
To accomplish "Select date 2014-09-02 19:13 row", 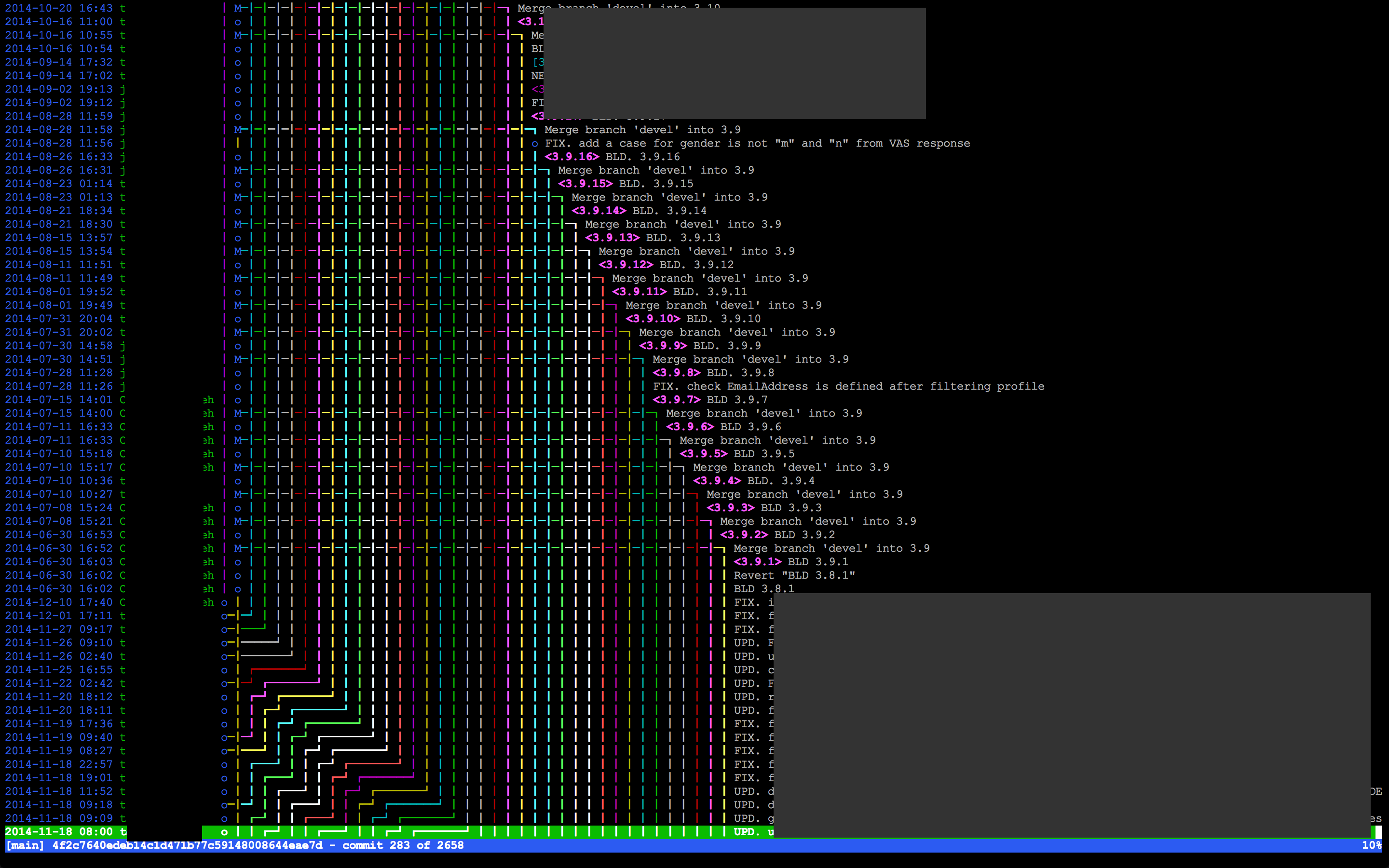I will point(58,89).
